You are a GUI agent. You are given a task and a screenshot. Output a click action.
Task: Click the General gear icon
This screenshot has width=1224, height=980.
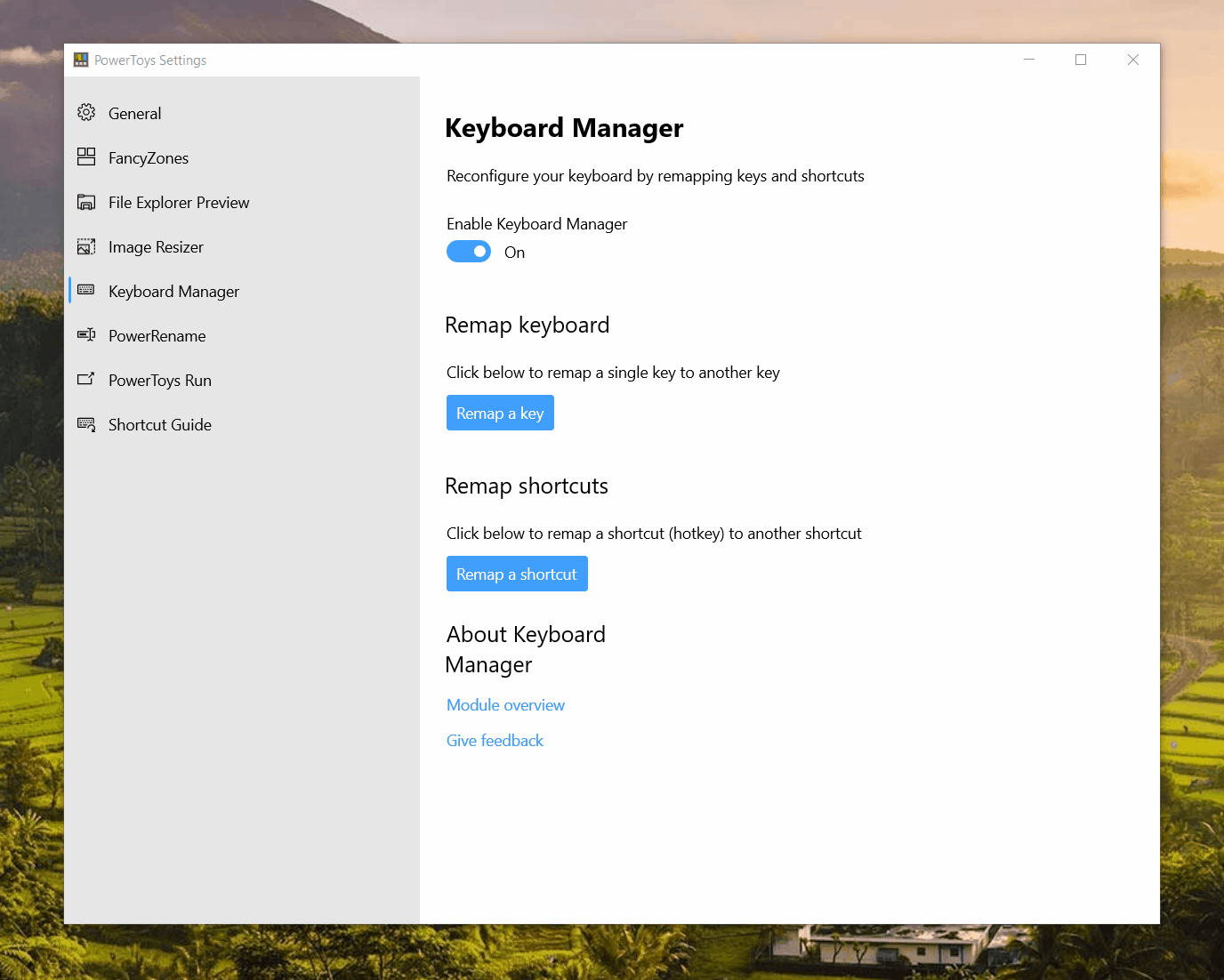pos(86,113)
